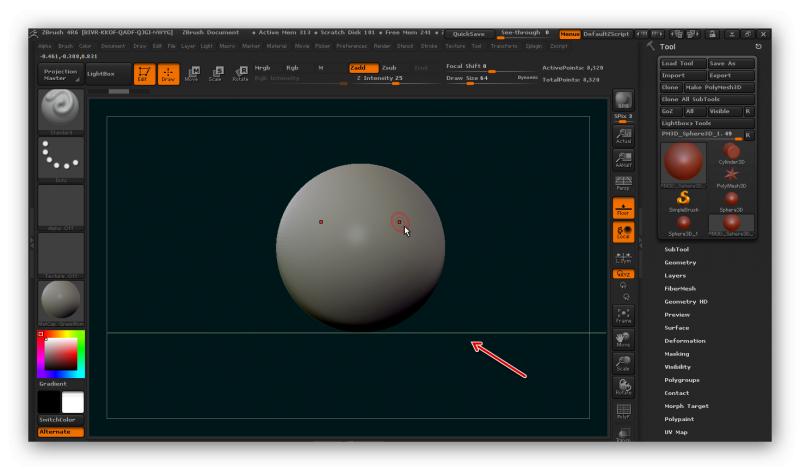This screenshot has width=800, height=470.
Task: Toggle the Floor grid button
Action: [x=623, y=208]
